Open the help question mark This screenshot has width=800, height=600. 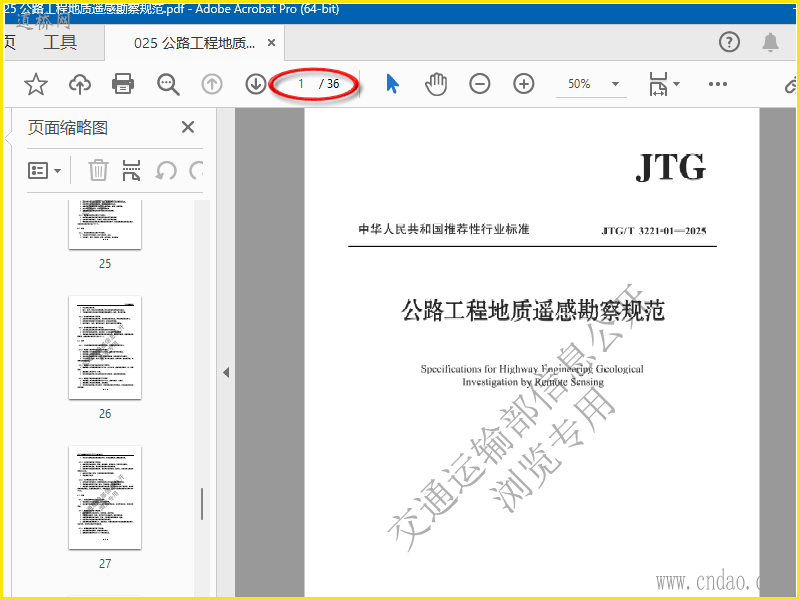click(x=729, y=42)
